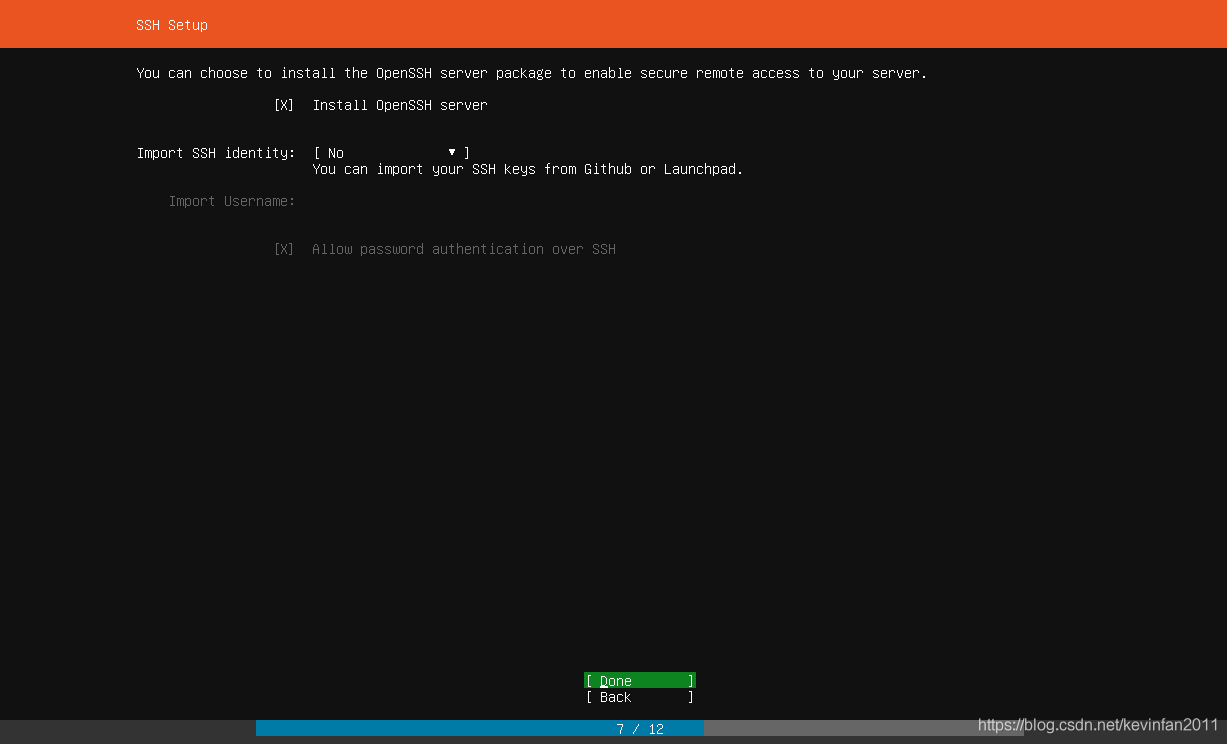Select the Back button
Viewport: 1227px width, 744px height.
click(640, 697)
